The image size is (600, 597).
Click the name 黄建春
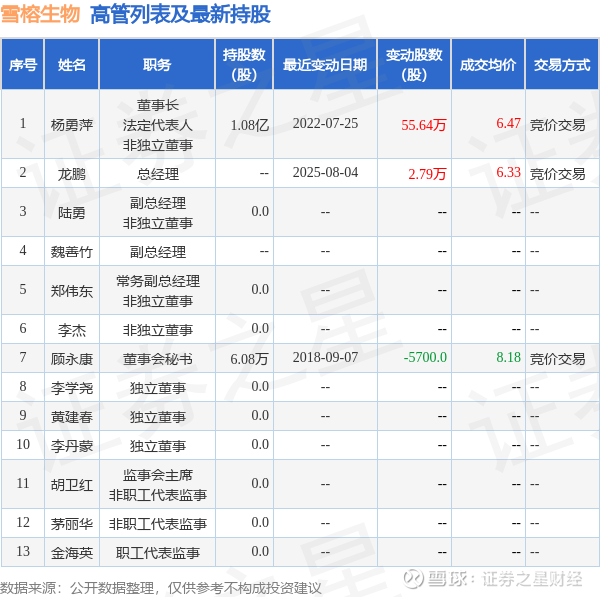coord(72,417)
